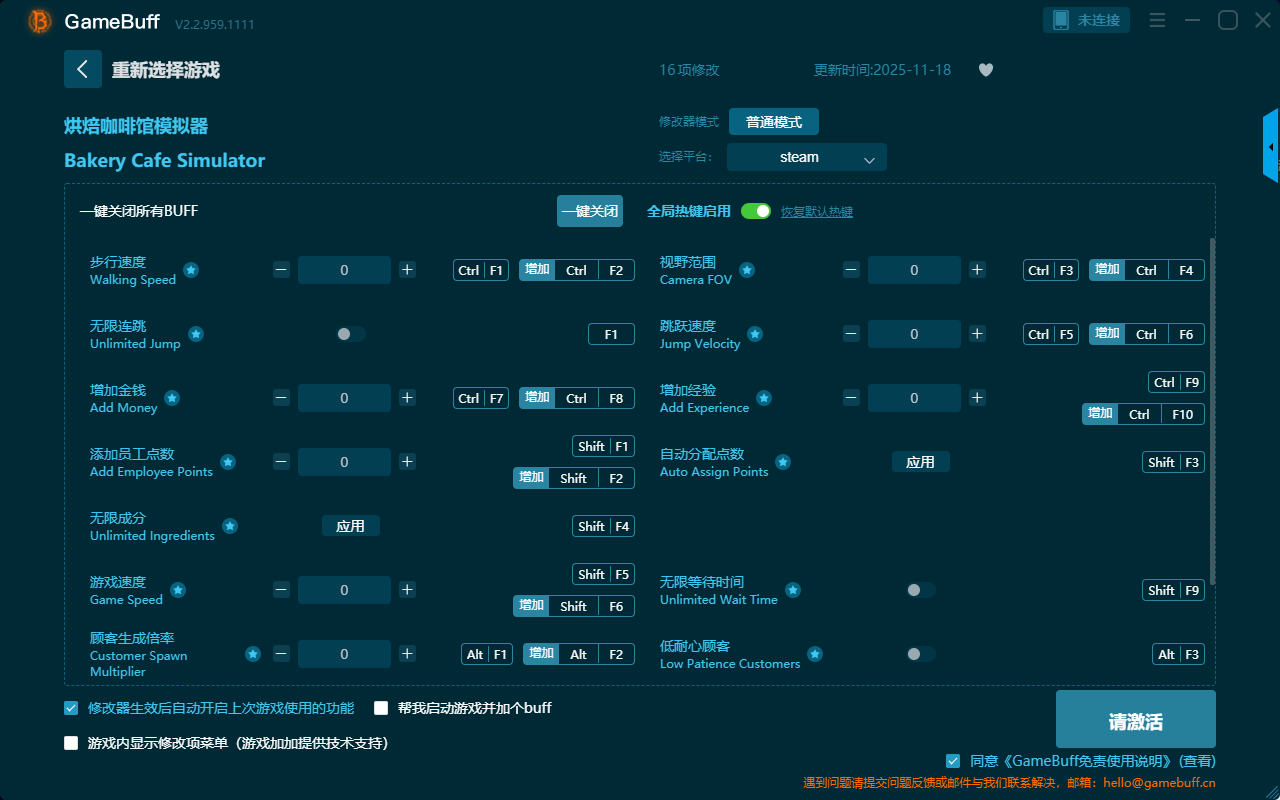Increase Walking Speed with the plus button
The height and width of the screenshot is (800, 1280).
(x=407, y=270)
